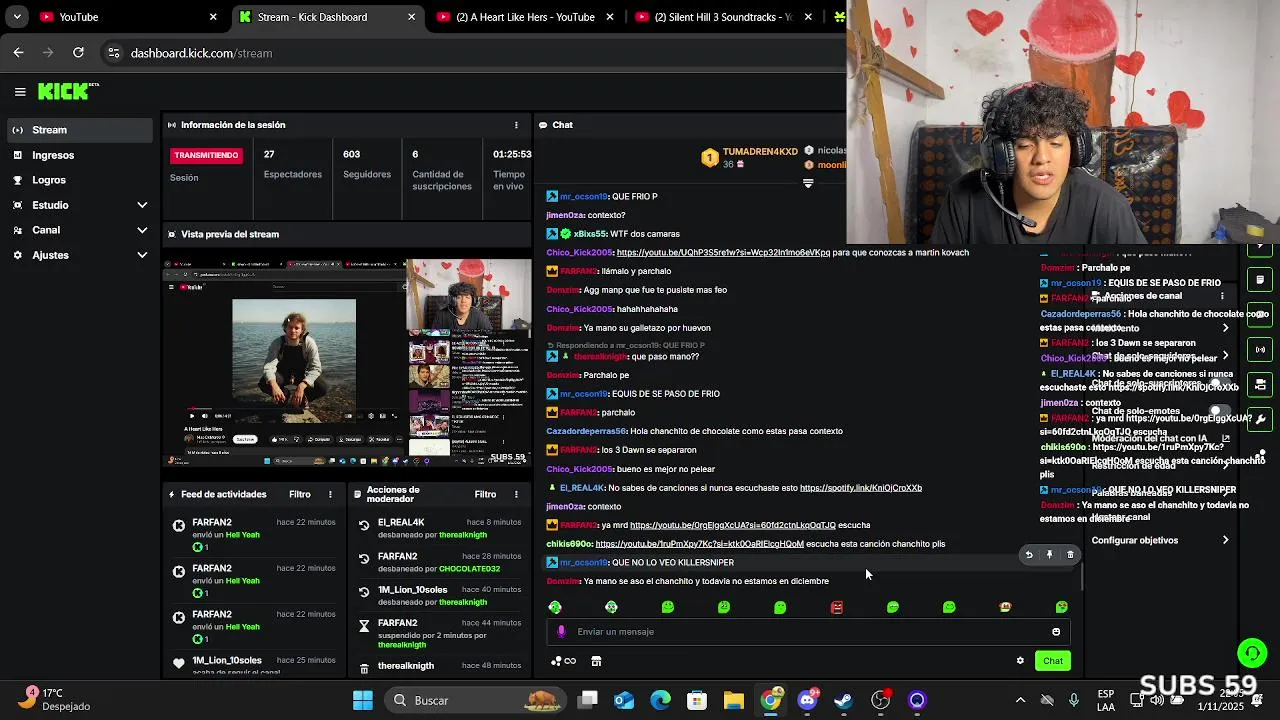Click the wrench icon in right sidebar
This screenshot has width=1280, height=720.
1260,419
